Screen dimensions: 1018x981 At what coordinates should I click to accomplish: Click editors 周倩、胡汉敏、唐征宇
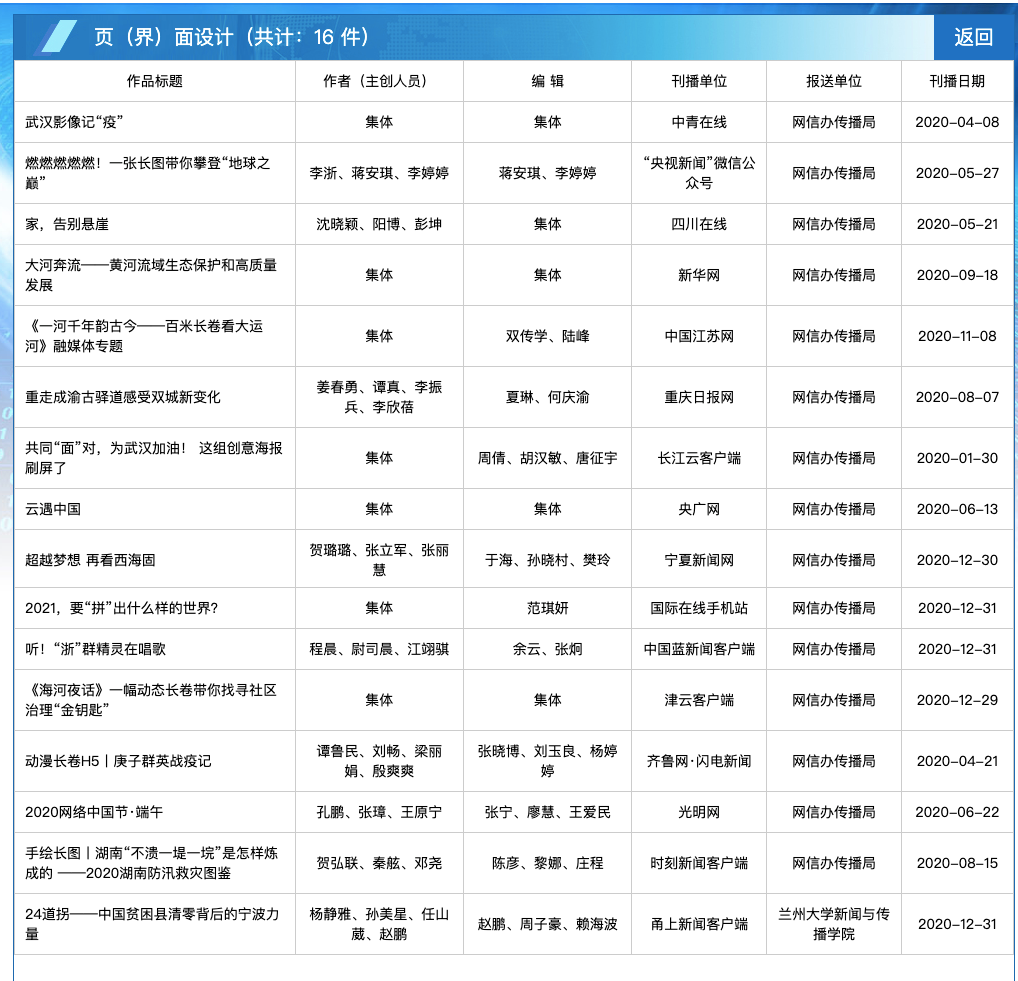[547, 458]
